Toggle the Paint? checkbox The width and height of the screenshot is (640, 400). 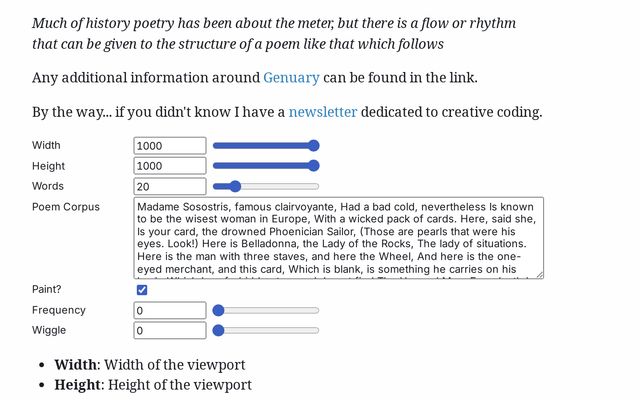[142, 290]
